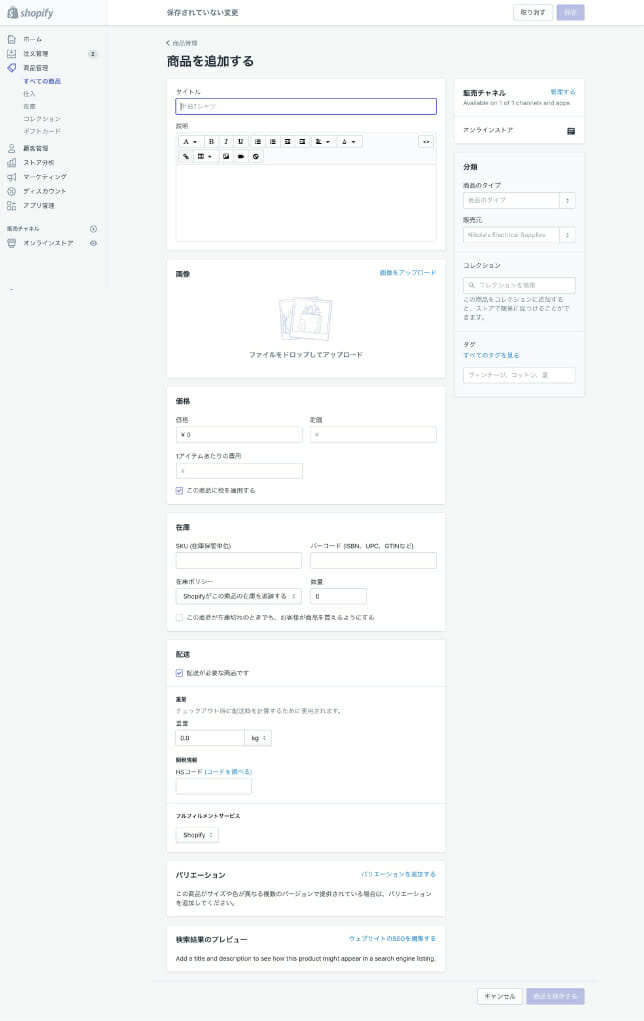Viewport: 644px width, 1021px height.
Task: Expand the Shopify fulfillment service dropdown
Action: pyautogui.click(x=197, y=835)
